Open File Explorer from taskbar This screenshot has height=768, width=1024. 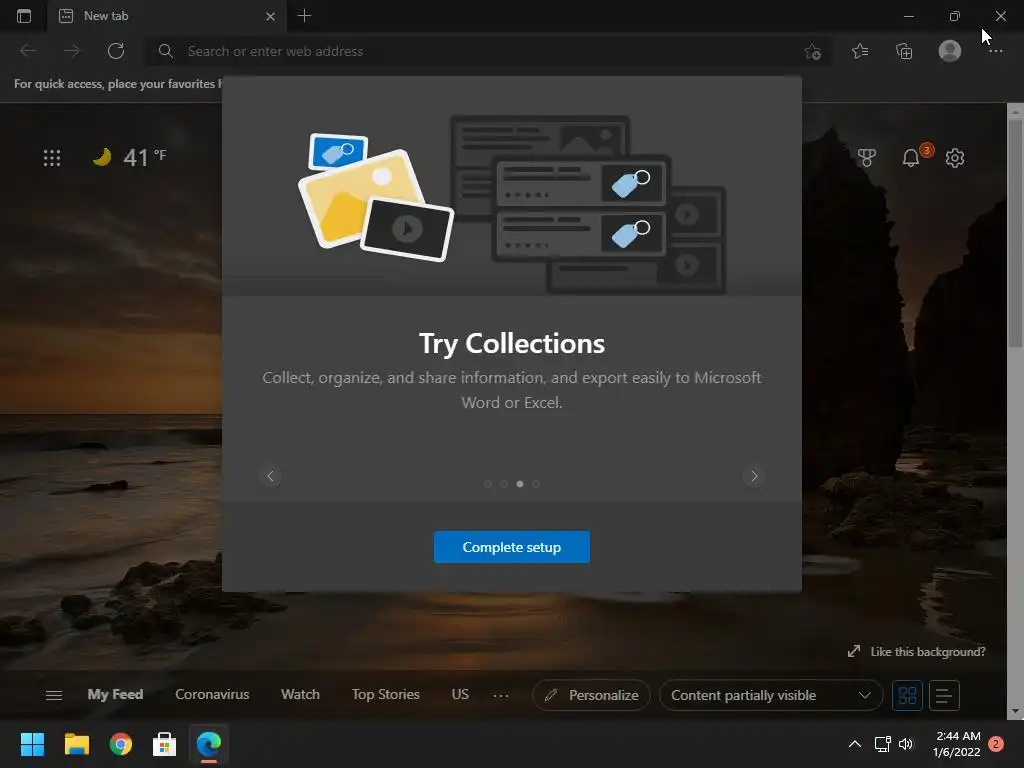tap(76, 744)
